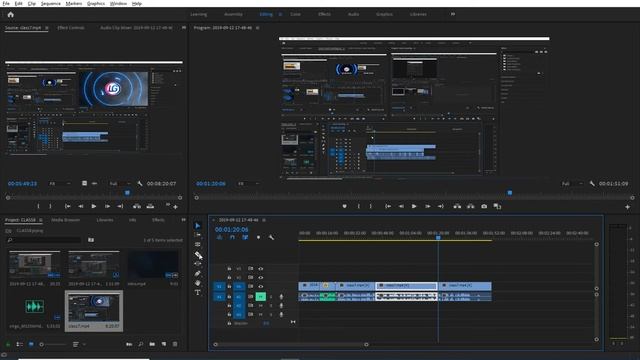Click Automate to Sequence icon
640x360 pixels.
pyautogui.click(x=129, y=344)
